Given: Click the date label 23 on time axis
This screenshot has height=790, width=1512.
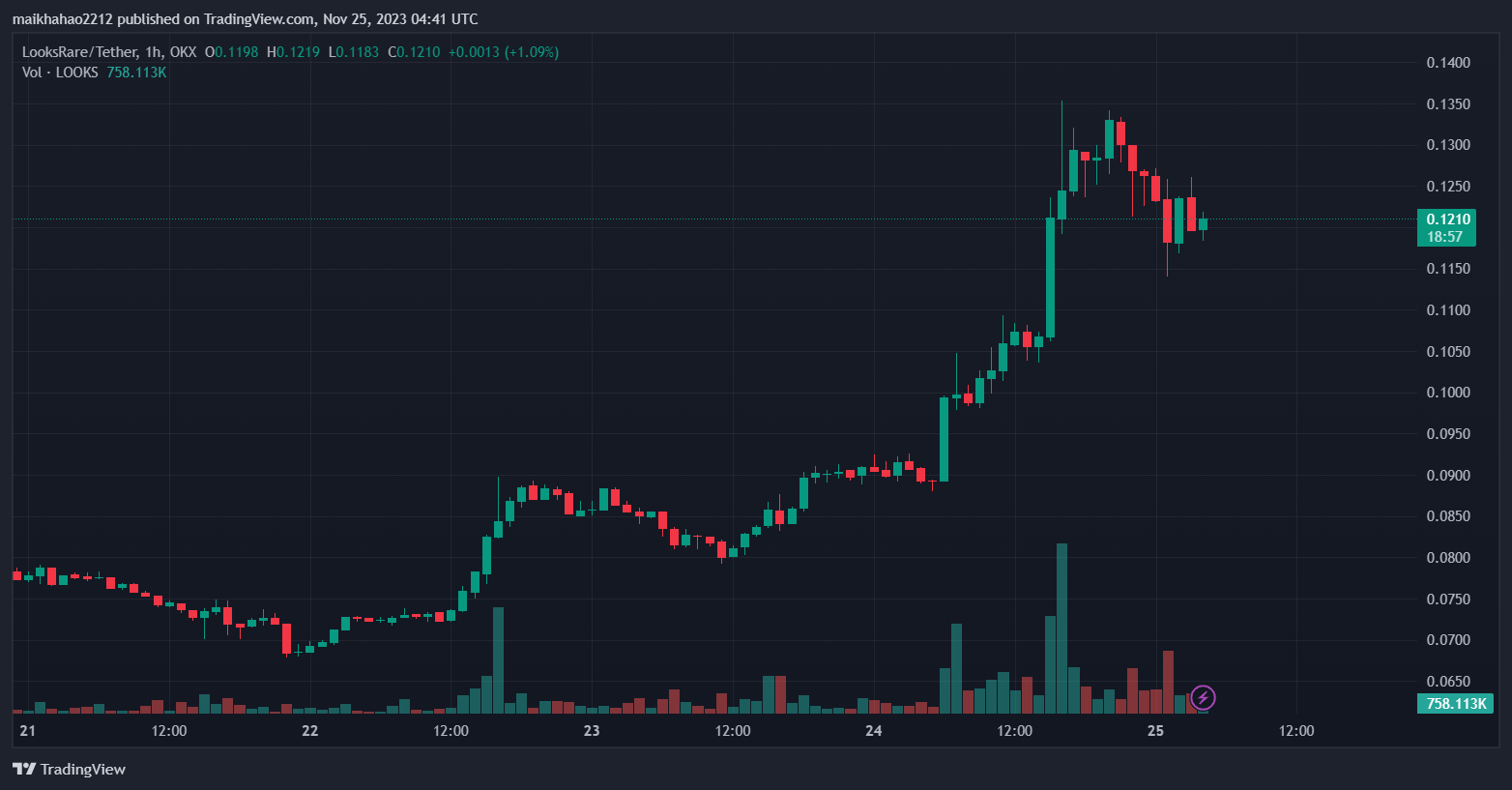Looking at the screenshot, I should pos(592,730).
